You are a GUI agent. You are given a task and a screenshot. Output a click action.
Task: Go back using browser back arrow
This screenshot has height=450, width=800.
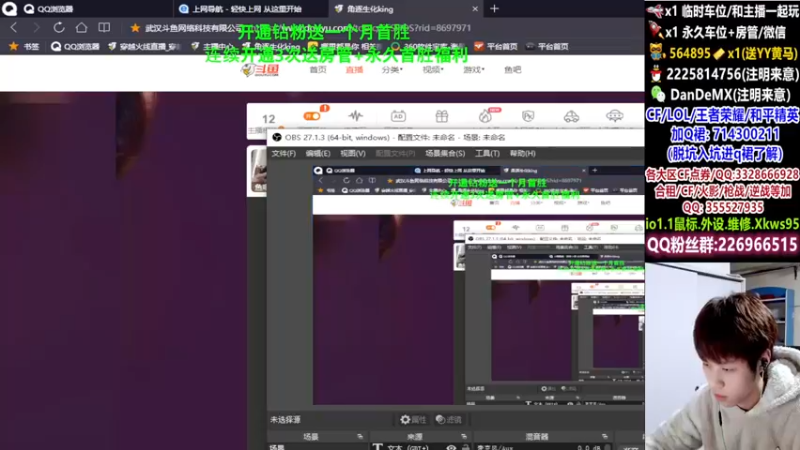[14, 28]
